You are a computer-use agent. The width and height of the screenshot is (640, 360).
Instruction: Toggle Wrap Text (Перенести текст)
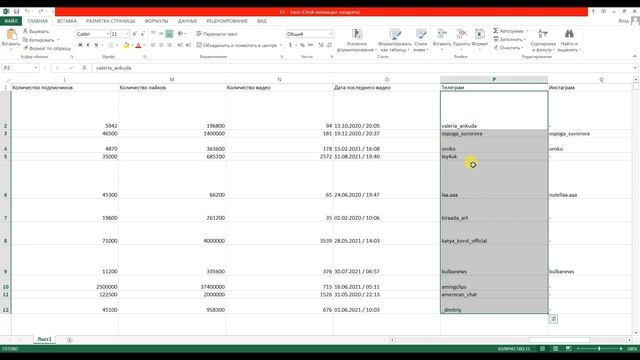(217, 34)
